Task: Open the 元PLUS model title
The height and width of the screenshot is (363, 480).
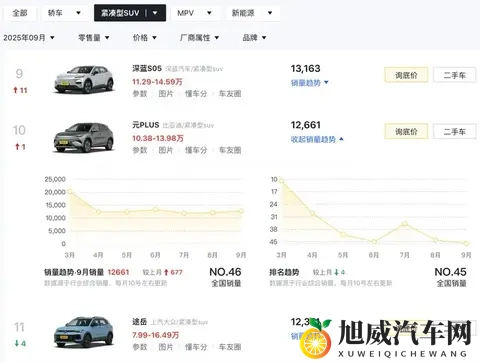Action: [x=146, y=125]
